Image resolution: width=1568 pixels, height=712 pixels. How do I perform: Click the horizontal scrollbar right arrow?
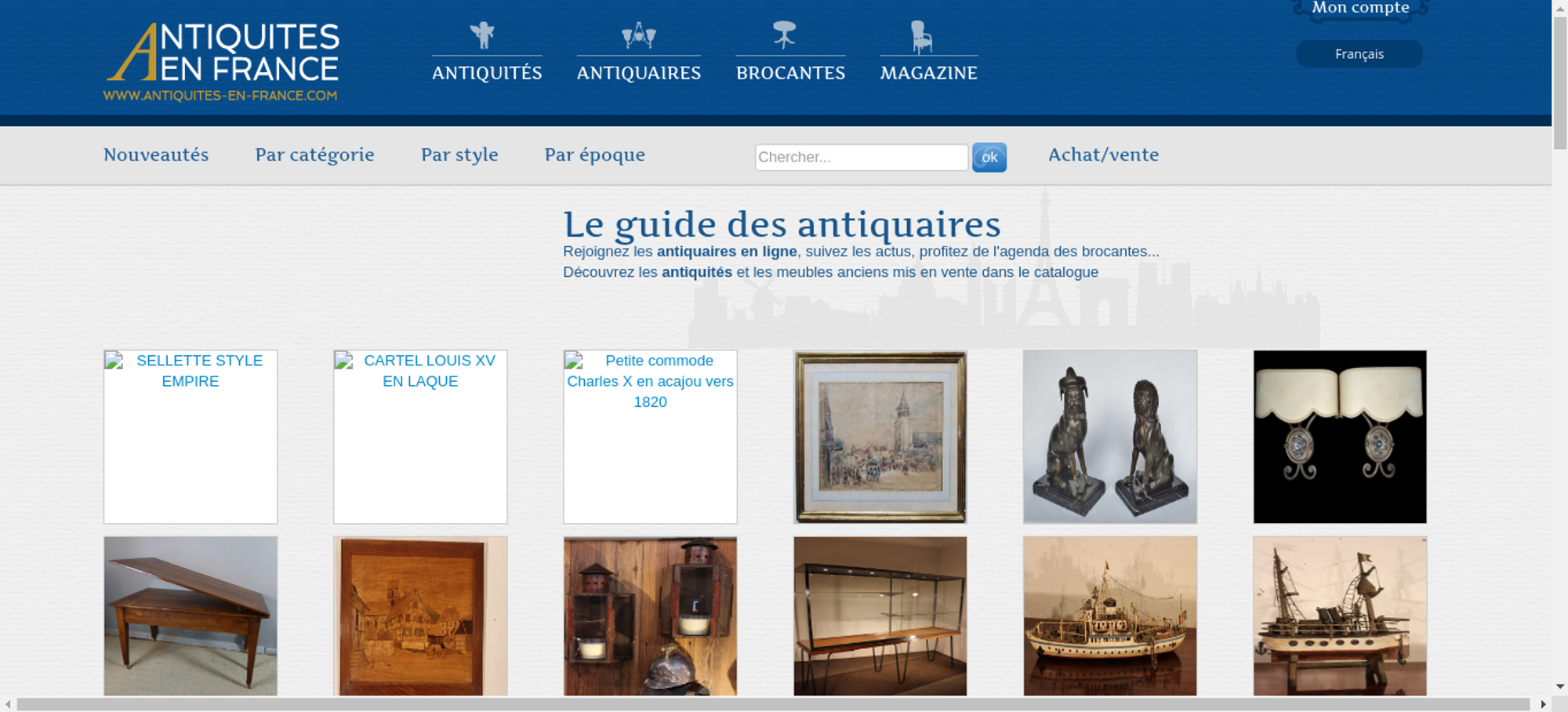click(1543, 704)
